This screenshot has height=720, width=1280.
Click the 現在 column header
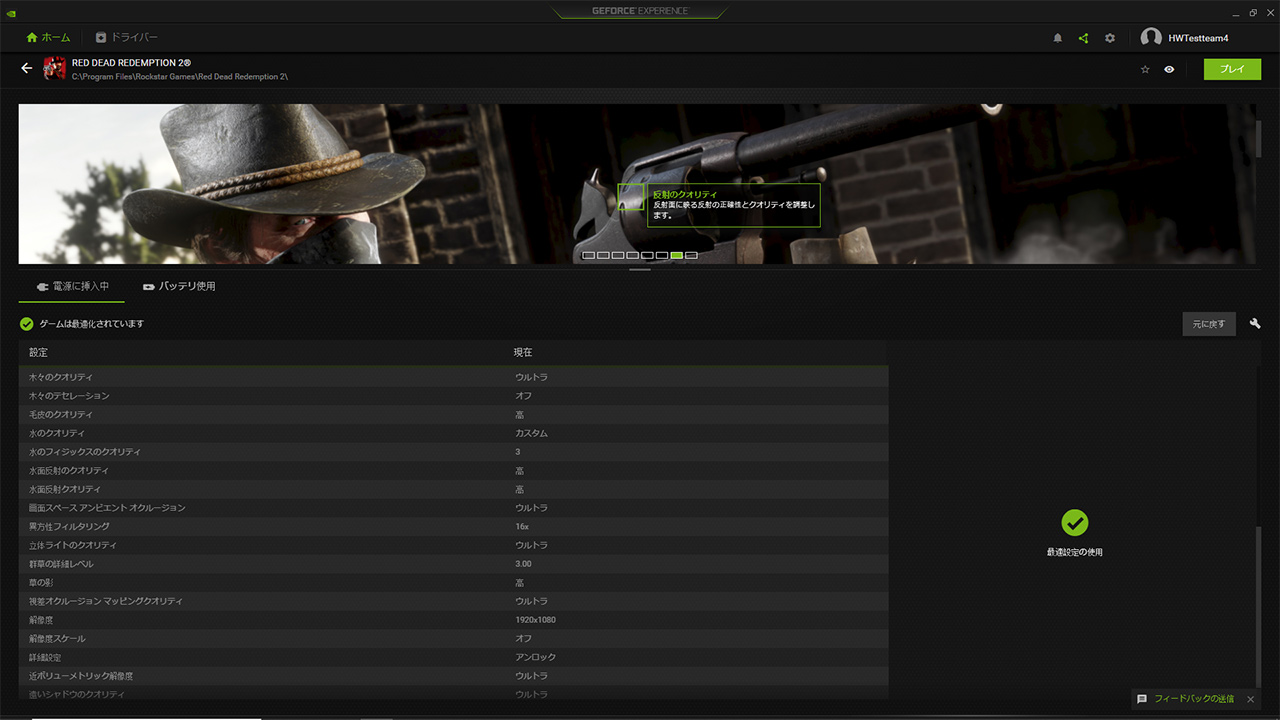[523, 353]
